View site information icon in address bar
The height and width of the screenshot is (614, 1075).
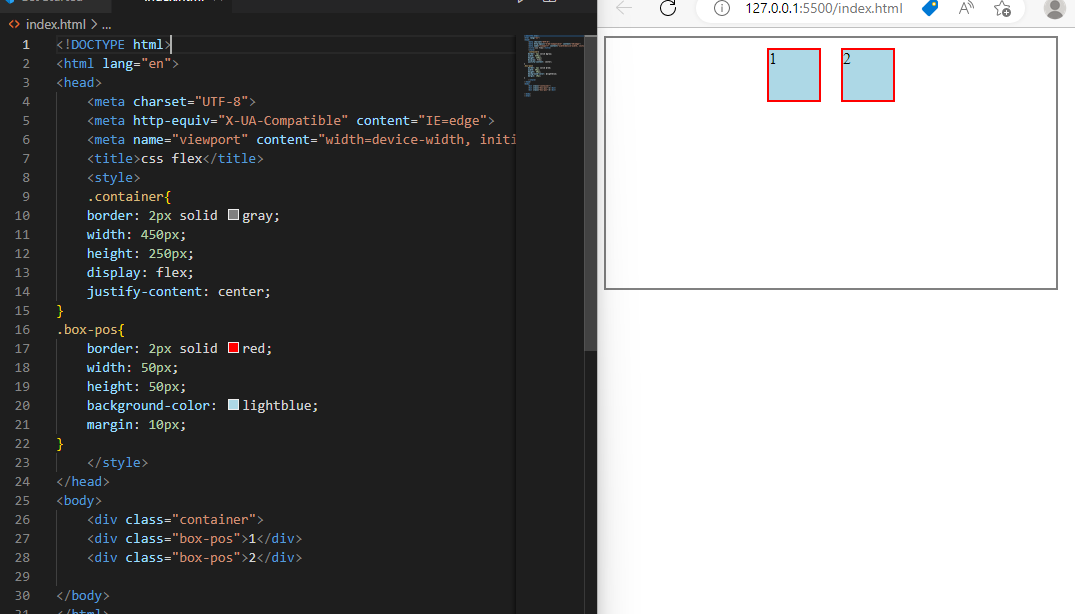click(x=721, y=8)
